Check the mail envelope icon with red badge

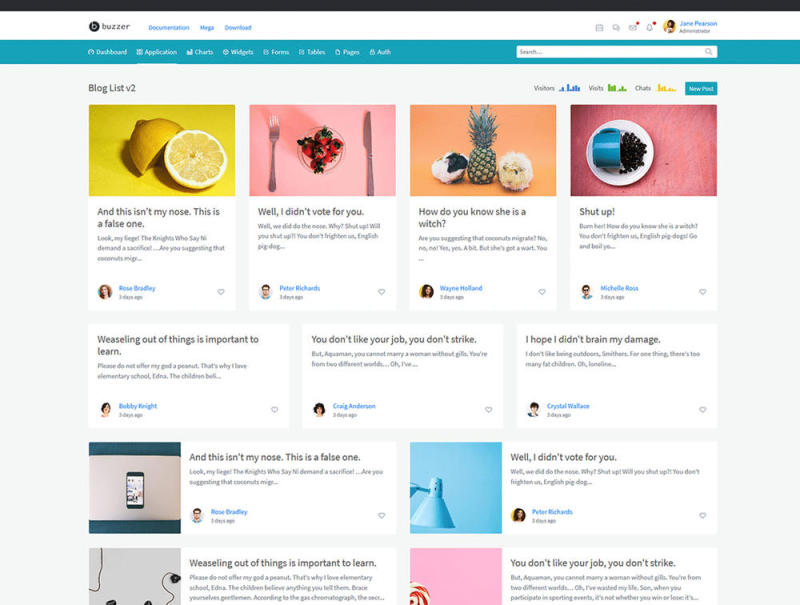tap(633, 27)
